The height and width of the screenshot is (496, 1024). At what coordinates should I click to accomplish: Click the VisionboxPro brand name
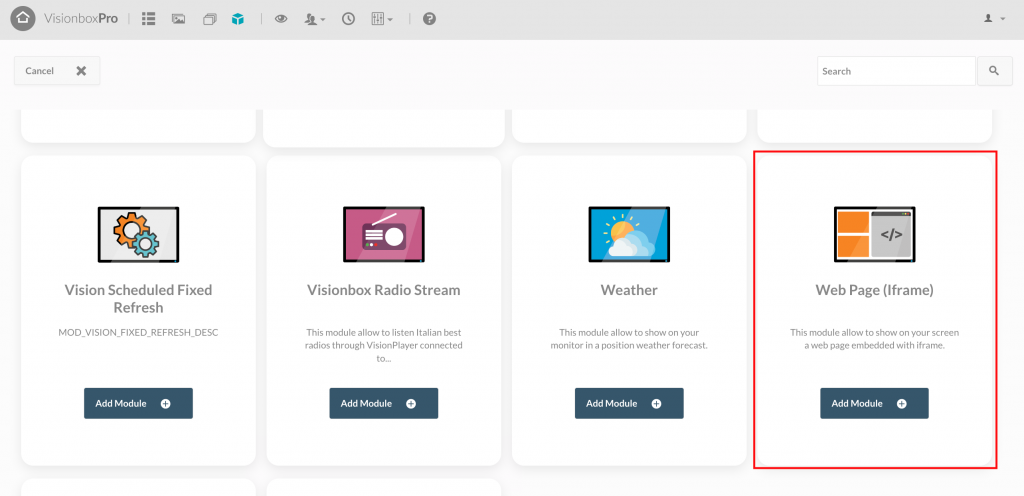point(81,19)
